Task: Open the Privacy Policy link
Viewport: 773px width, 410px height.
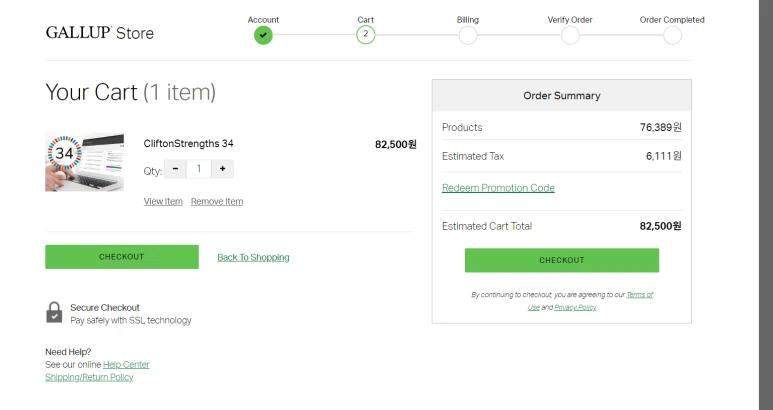Action: coord(575,307)
